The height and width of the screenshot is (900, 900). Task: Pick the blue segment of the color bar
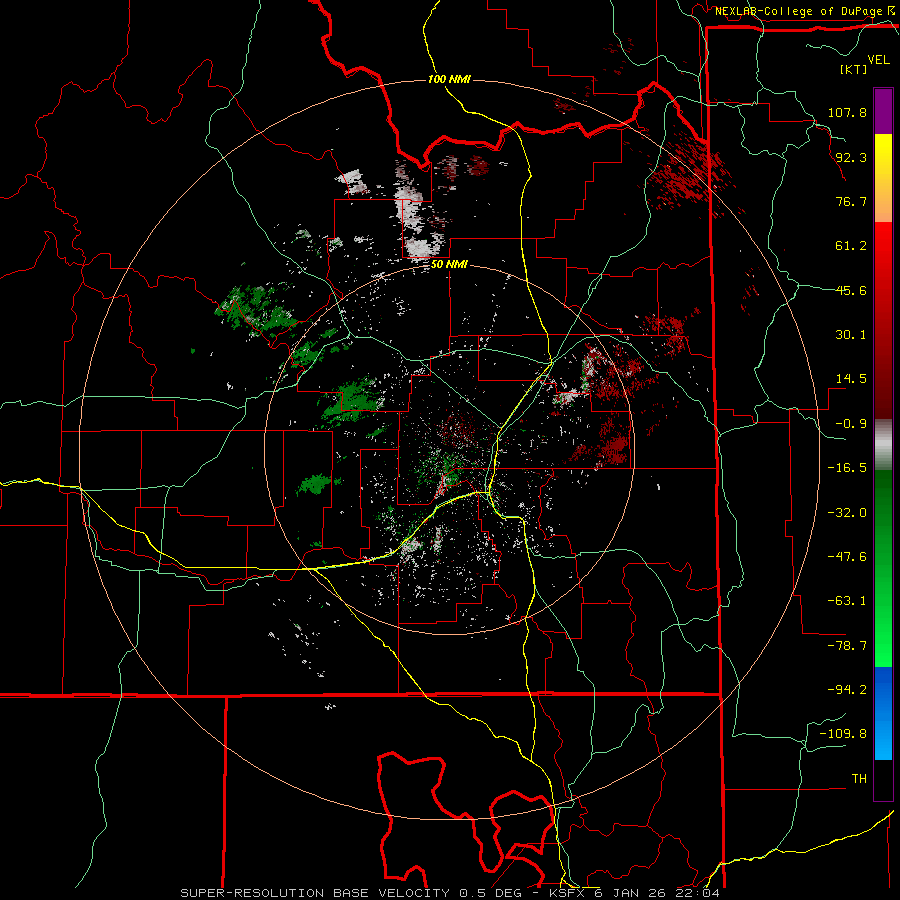click(883, 713)
